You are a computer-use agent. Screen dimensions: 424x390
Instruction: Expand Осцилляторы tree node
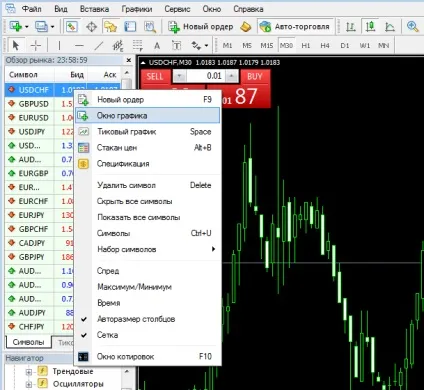tap(29, 384)
